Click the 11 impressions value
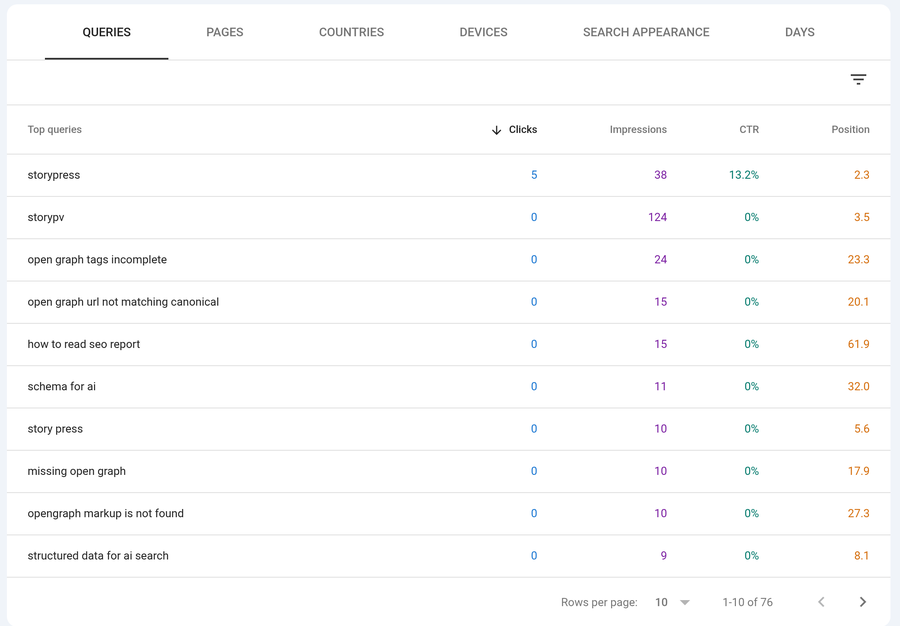This screenshot has height=626, width=900. (x=661, y=387)
